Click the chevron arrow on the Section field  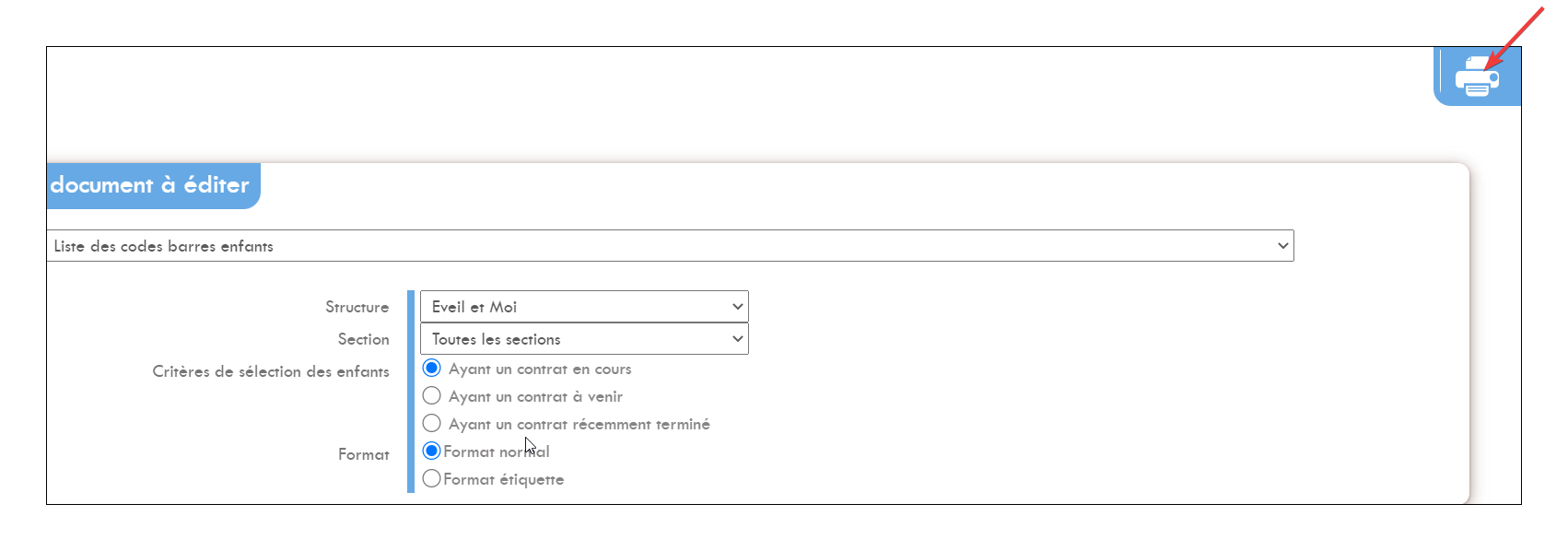click(737, 339)
